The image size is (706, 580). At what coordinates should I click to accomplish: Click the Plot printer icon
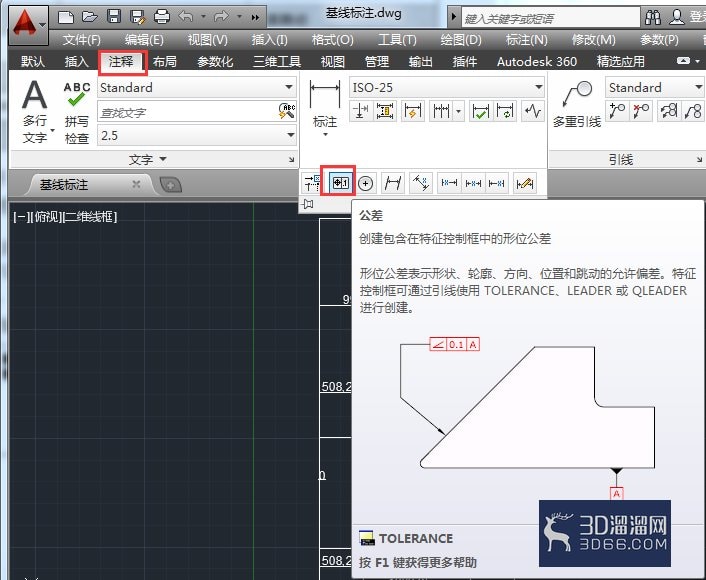(x=162, y=17)
